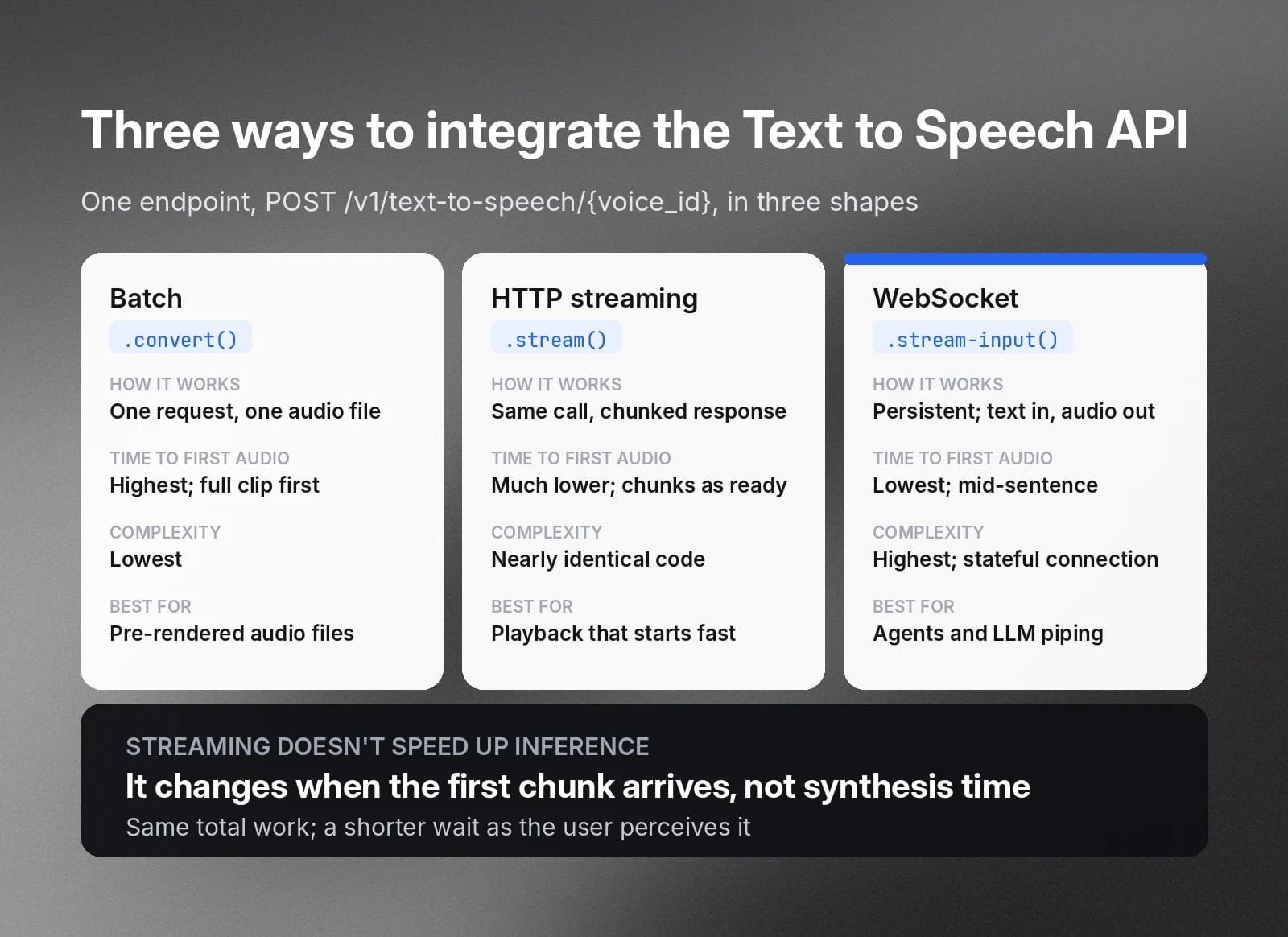Click the "Lowest" complexity value in Batch card
This screenshot has width=1288, height=937.
point(146,559)
